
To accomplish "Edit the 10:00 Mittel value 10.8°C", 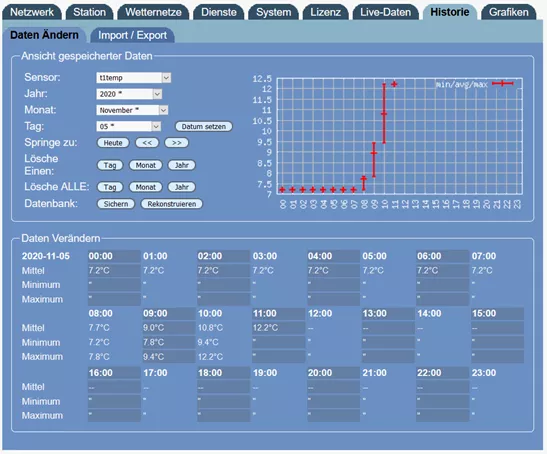I will (223, 328).
